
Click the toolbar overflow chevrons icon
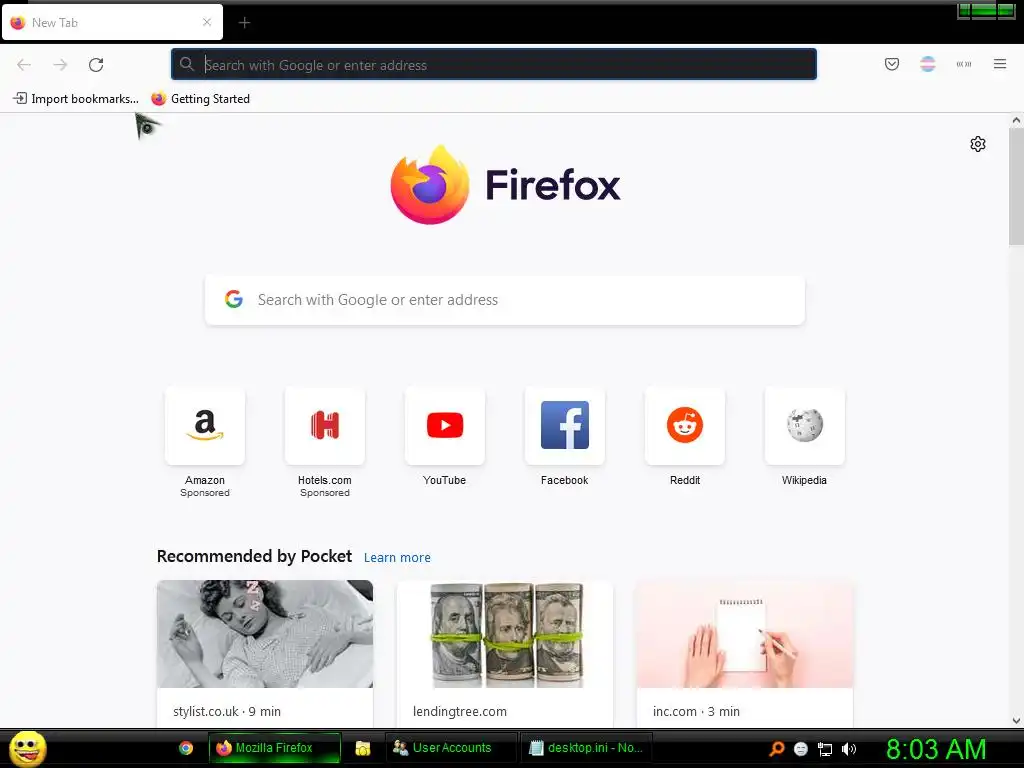(964, 64)
